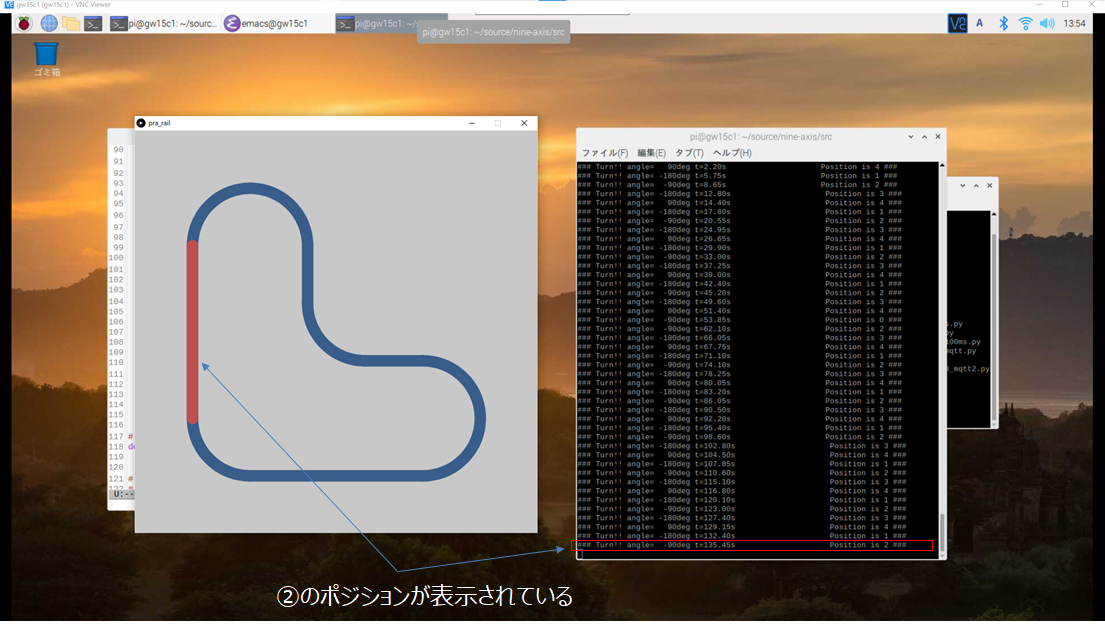
Task: Open the Raspberry Pi main menu
Action: click(x=23, y=23)
